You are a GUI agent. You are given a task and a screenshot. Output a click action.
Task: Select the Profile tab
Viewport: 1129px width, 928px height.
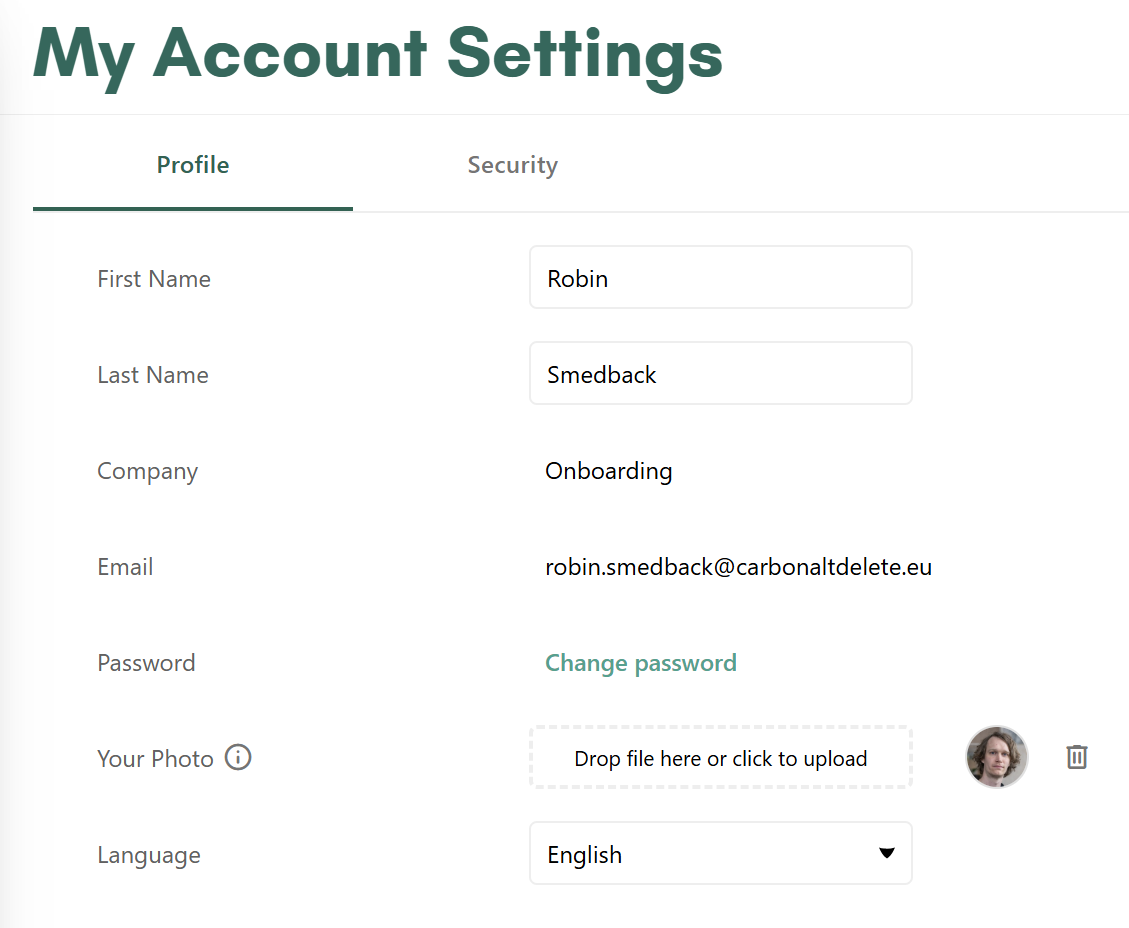193,165
